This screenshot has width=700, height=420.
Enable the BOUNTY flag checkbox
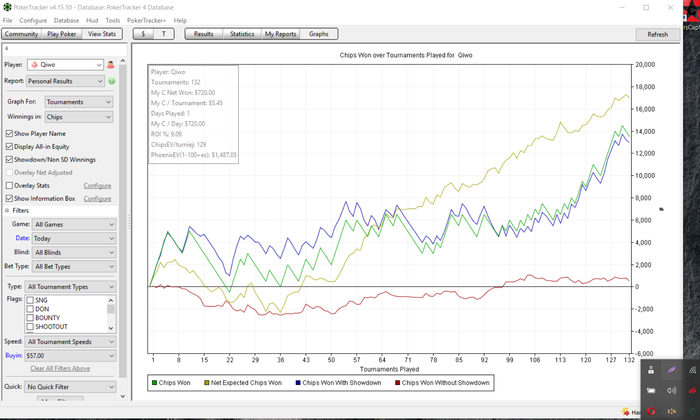click(30, 318)
